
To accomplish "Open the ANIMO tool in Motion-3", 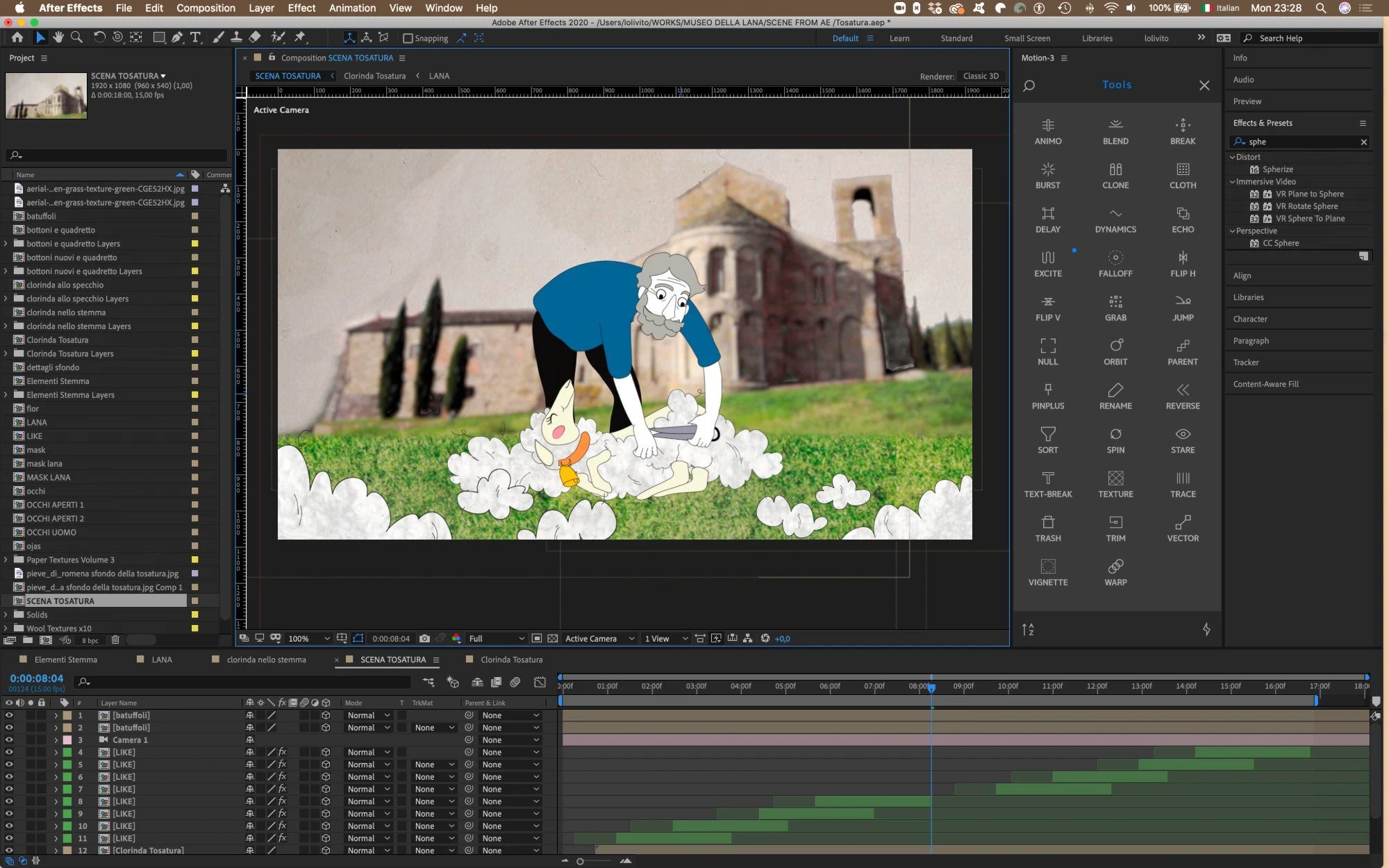I will pyautogui.click(x=1048, y=131).
